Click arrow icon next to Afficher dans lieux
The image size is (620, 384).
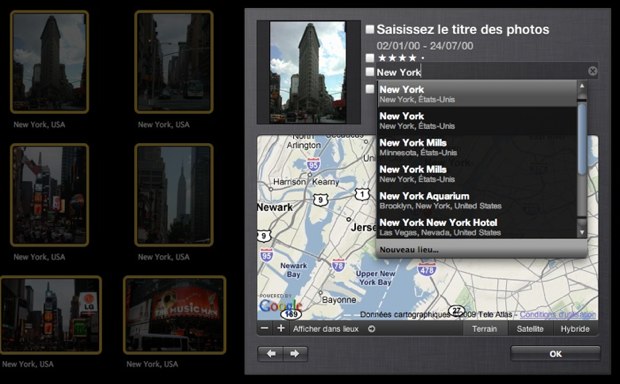pyautogui.click(x=371, y=329)
